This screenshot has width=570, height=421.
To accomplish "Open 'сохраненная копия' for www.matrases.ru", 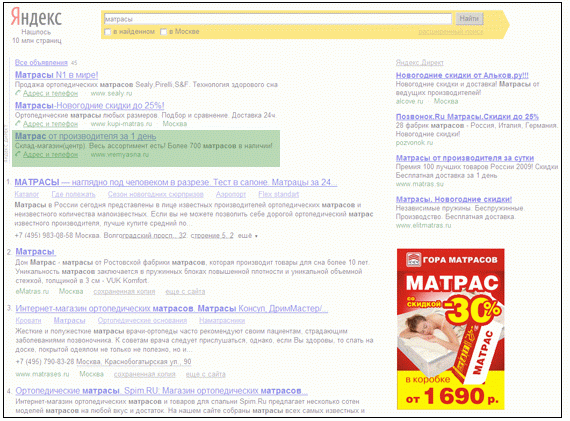I will point(145,374).
